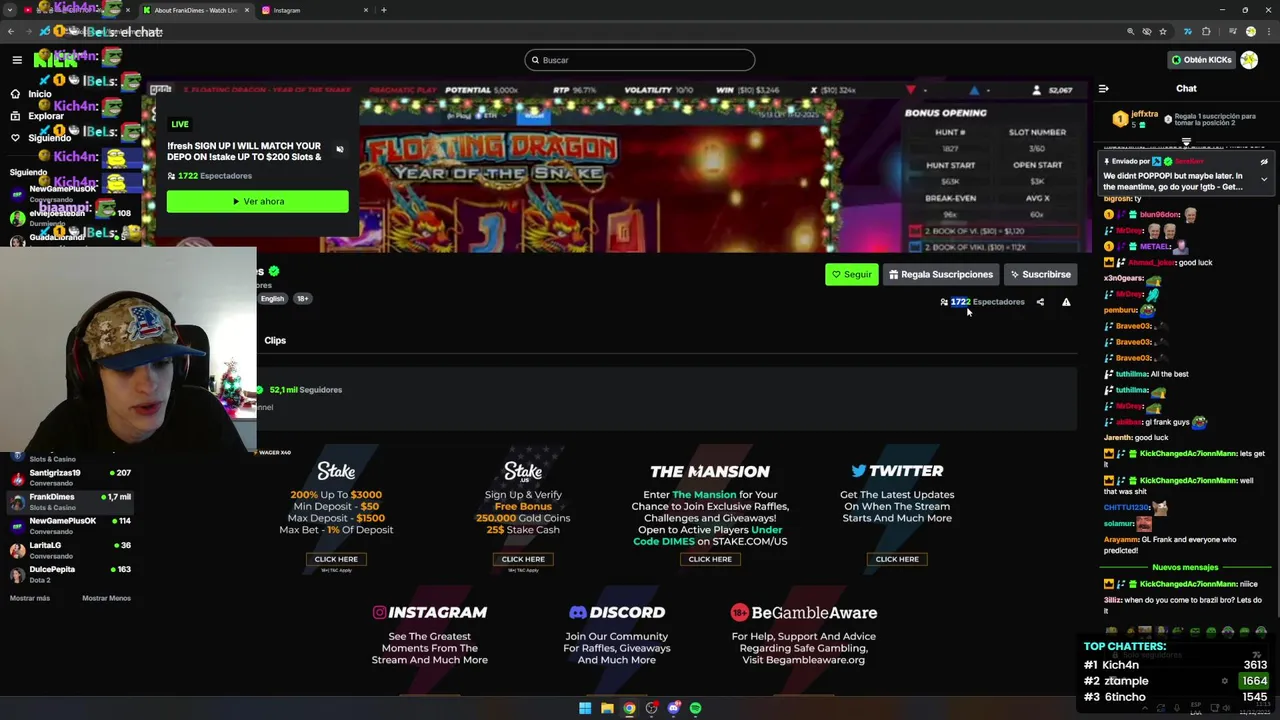Click the 52,1 mil Seguidores count
This screenshot has height=720, width=1280.
(x=304, y=390)
